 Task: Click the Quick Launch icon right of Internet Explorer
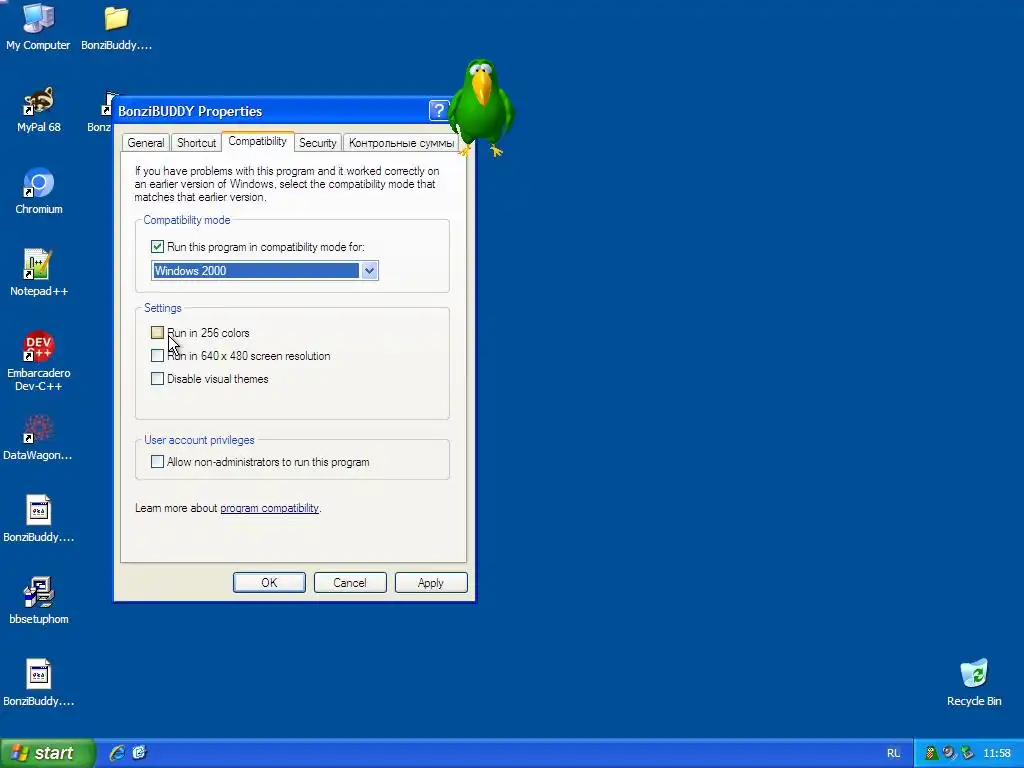click(139, 753)
